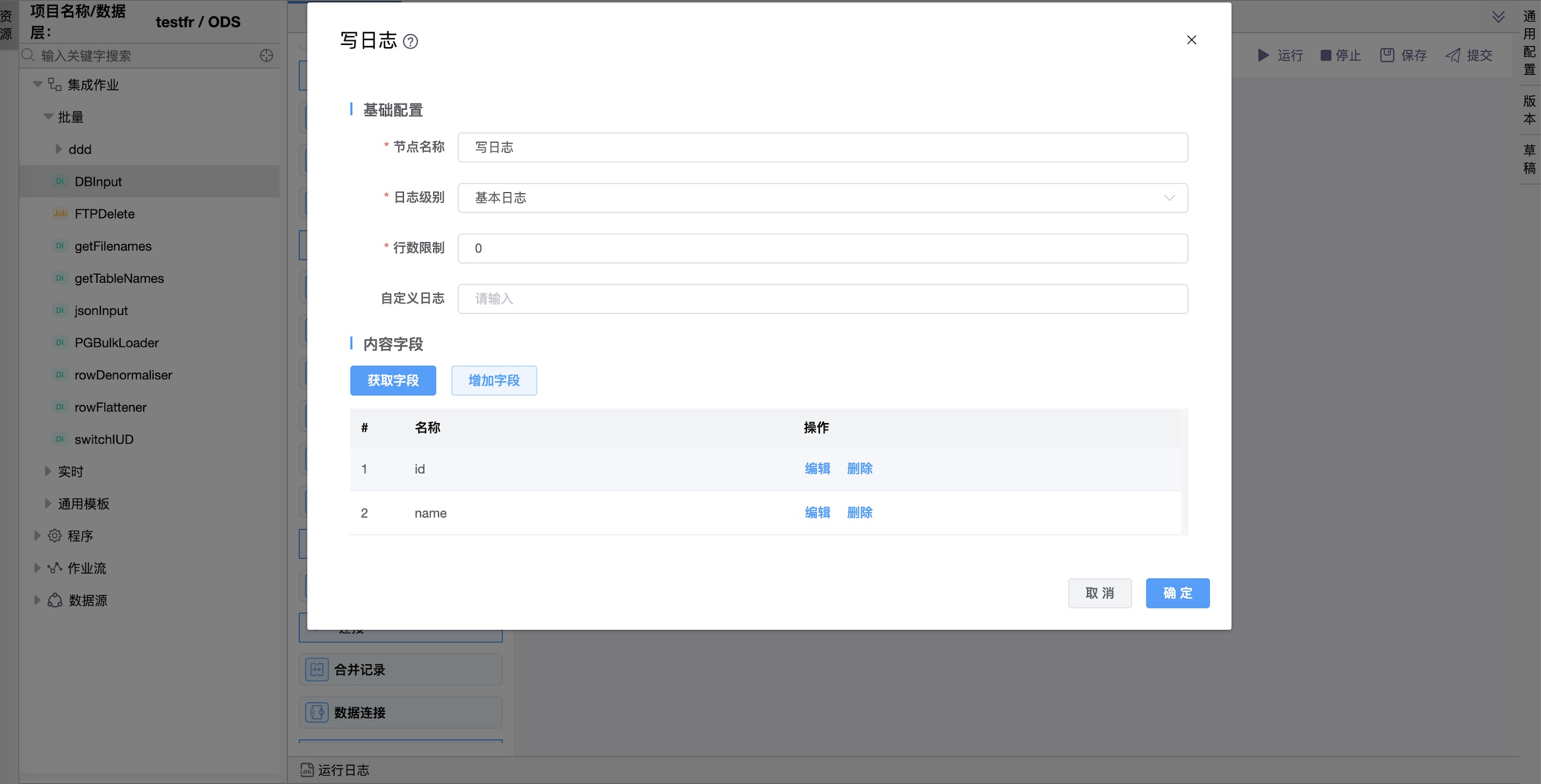Click the 合并记录 component icon
Screen dimensions: 1541x784
316,670
